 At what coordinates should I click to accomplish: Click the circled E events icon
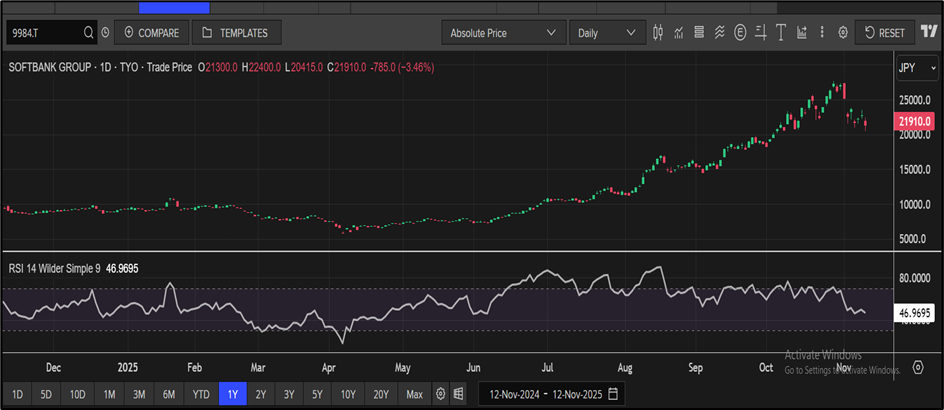740,33
